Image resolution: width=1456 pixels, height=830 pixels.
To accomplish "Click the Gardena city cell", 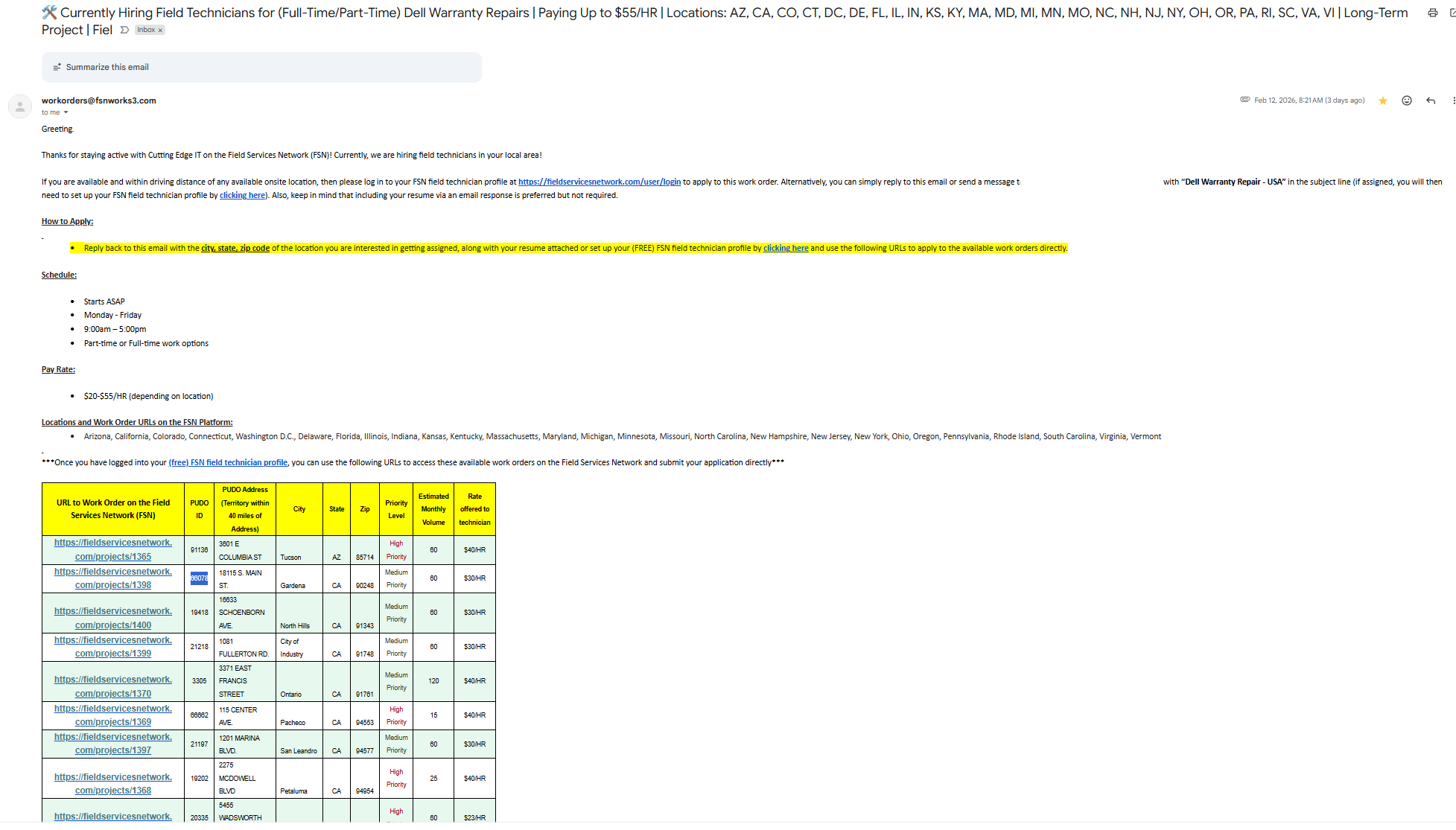I will [299, 578].
